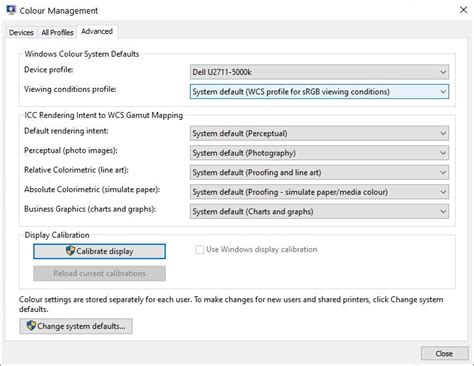Tick Use Windows display calibration checkbox

200,250
